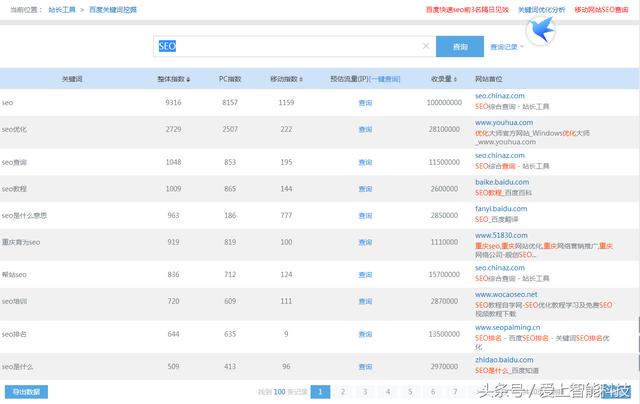Click 查询 traffic link in seo是什么意思 row
Image resolution: width=640 pixels, height=404 pixels.
point(365,215)
